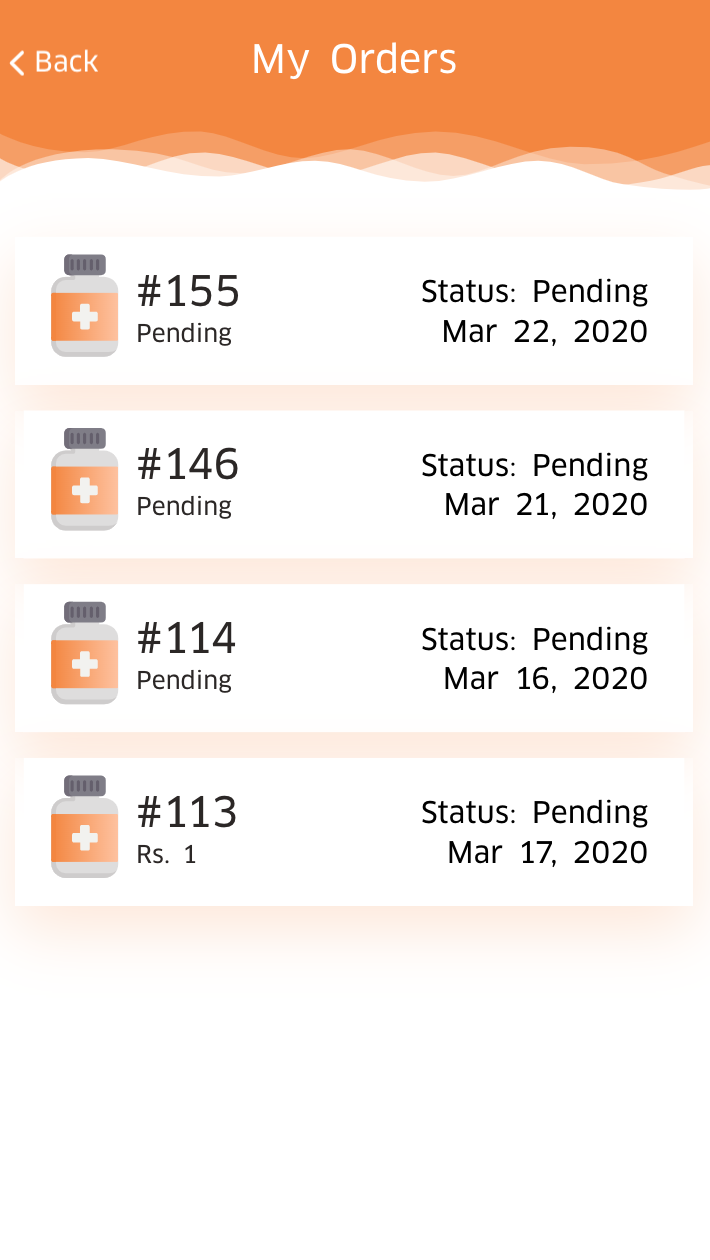The width and height of the screenshot is (710, 1260).
Task: Select the Mar 17, 2020 date
Action: coord(548,853)
